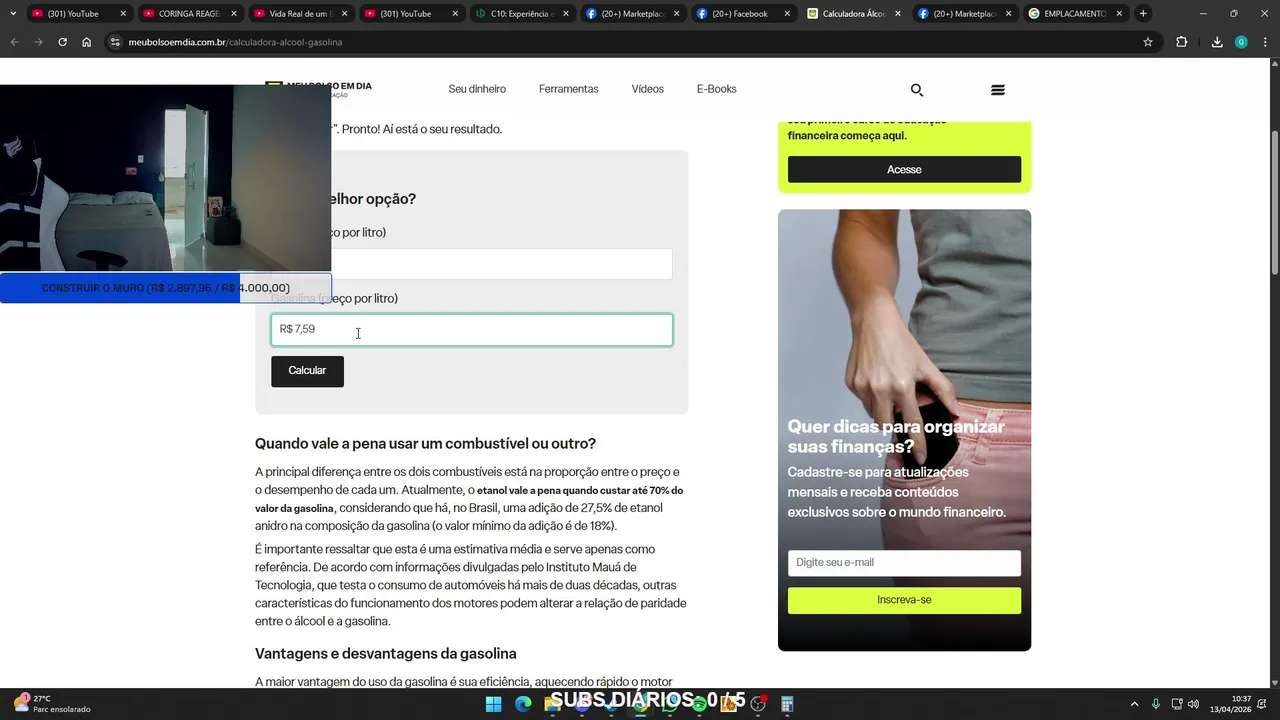Click the page vertical scrollbar

[1274, 203]
